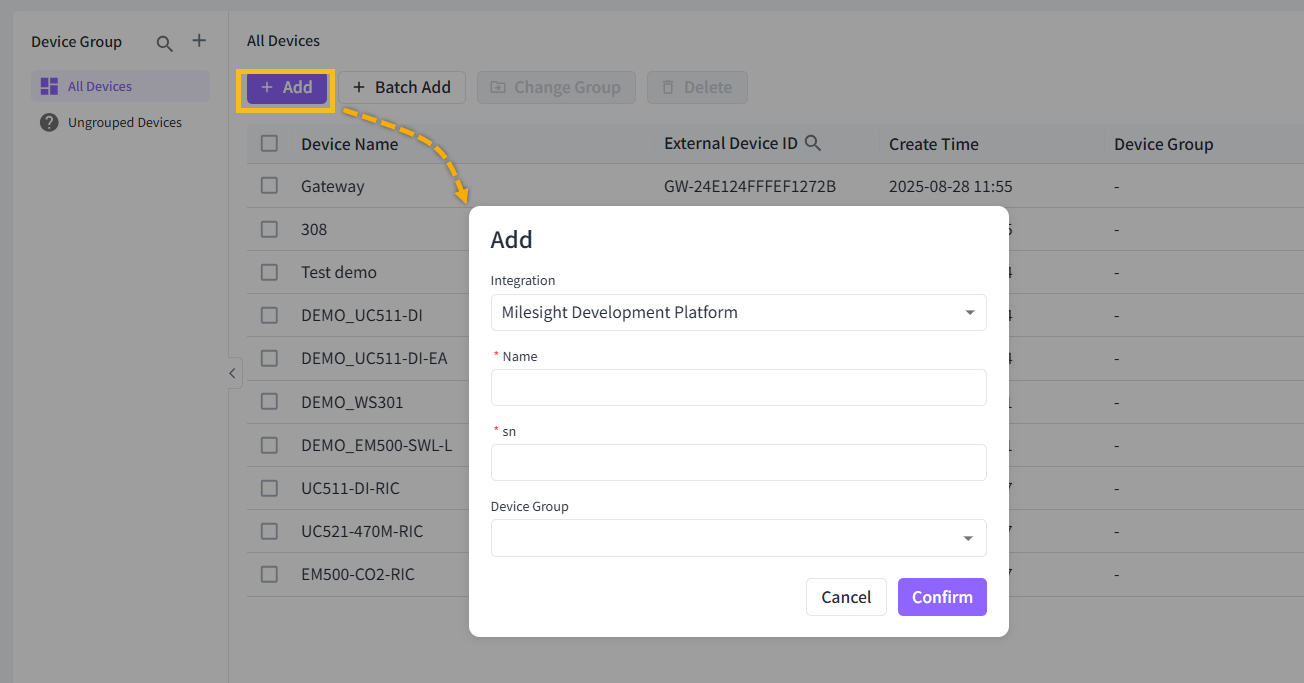This screenshot has height=683, width=1304.
Task: Collapse the sidebar using the chevron handle
Action: click(x=232, y=373)
